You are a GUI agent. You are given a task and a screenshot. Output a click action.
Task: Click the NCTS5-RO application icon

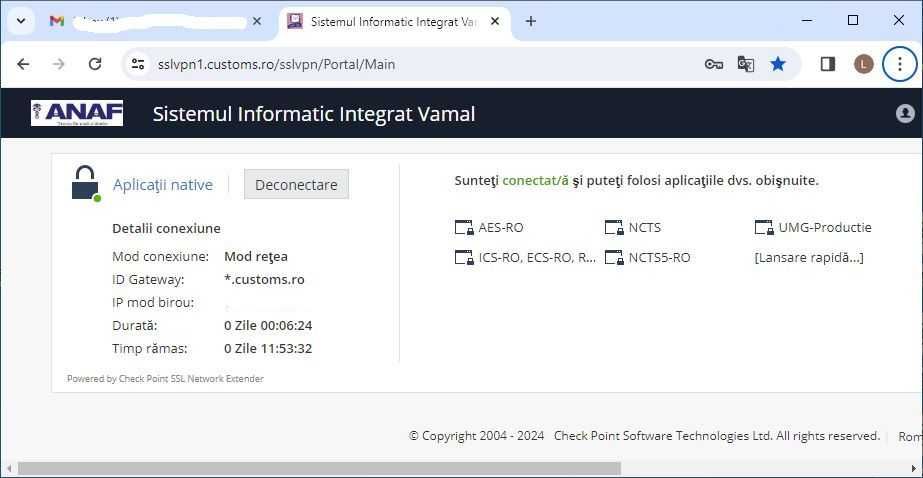(614, 258)
